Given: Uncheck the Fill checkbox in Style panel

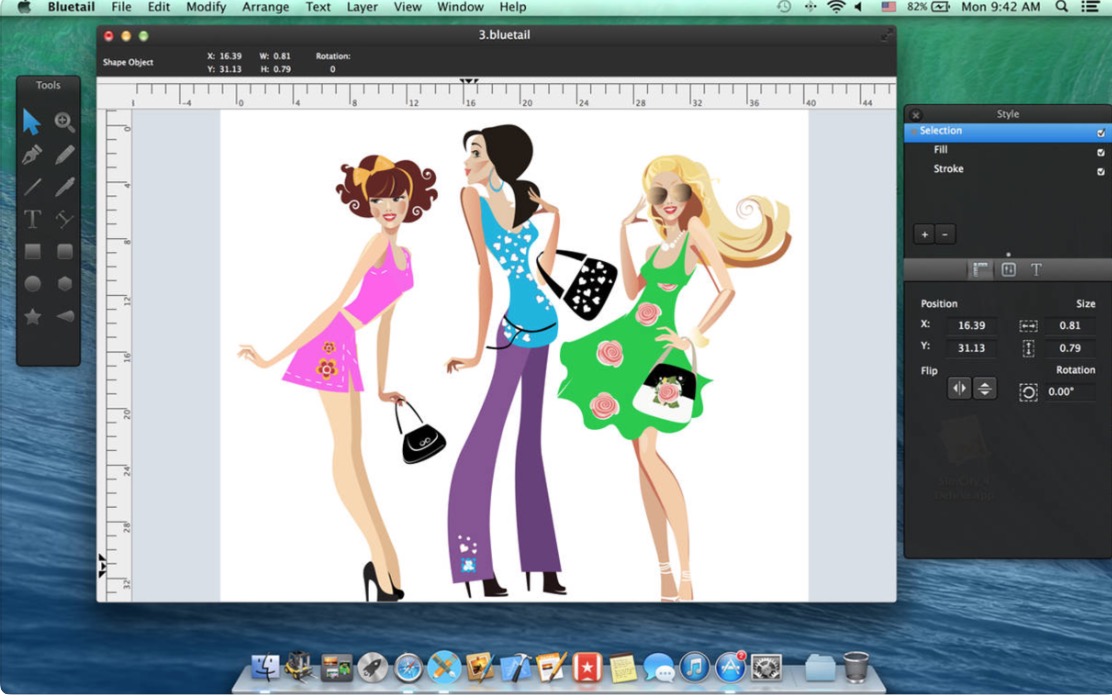Looking at the screenshot, I should pos(1101,152).
